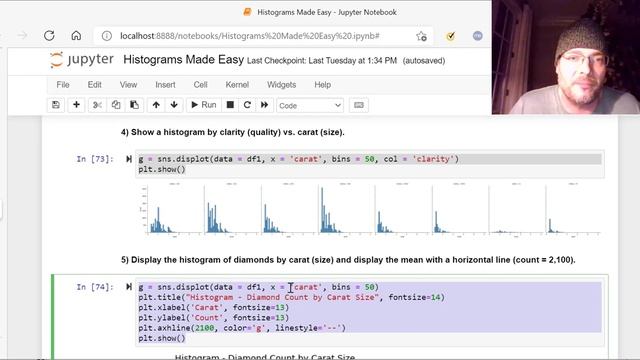Screen dimensions: 640x360
Task: Click the first clarity histogram subplot
Action: click(171, 210)
